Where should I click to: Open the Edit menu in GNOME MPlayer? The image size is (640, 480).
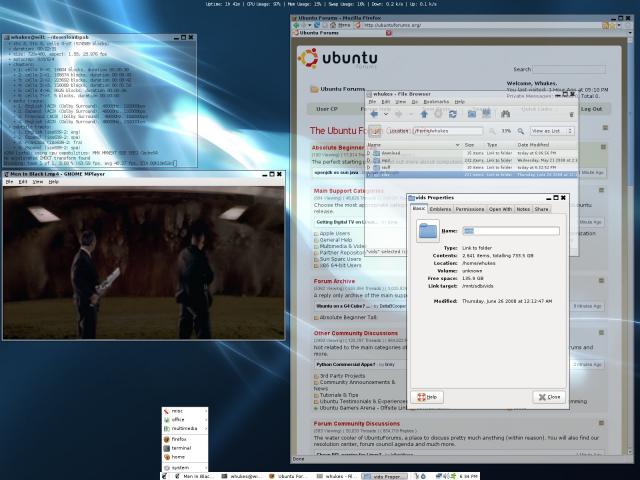(23, 182)
